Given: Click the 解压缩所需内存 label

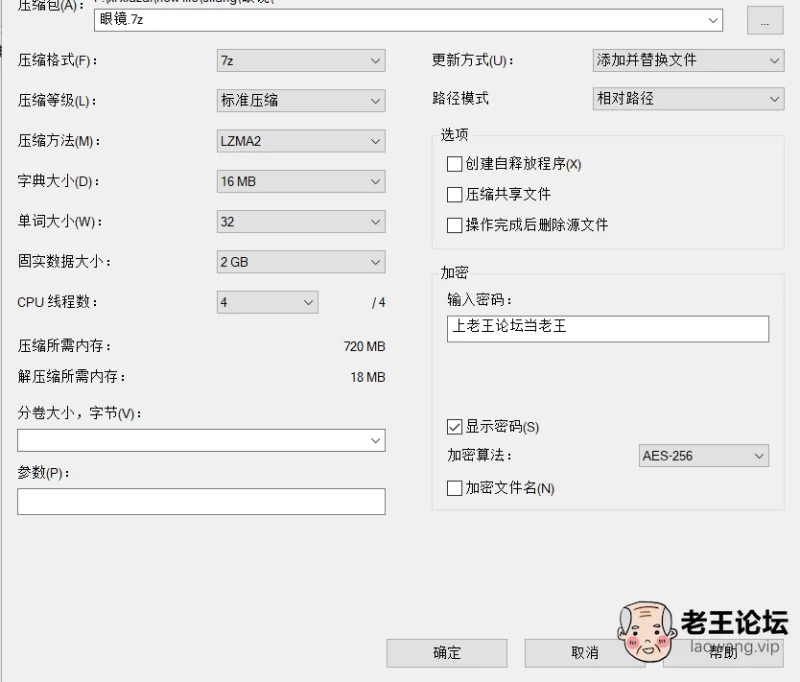Looking at the screenshot, I should click(72, 376).
